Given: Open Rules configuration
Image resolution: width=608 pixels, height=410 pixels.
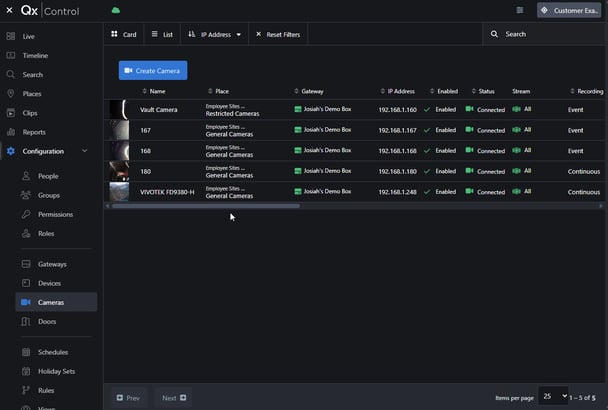Looking at the screenshot, I should 46,391.
